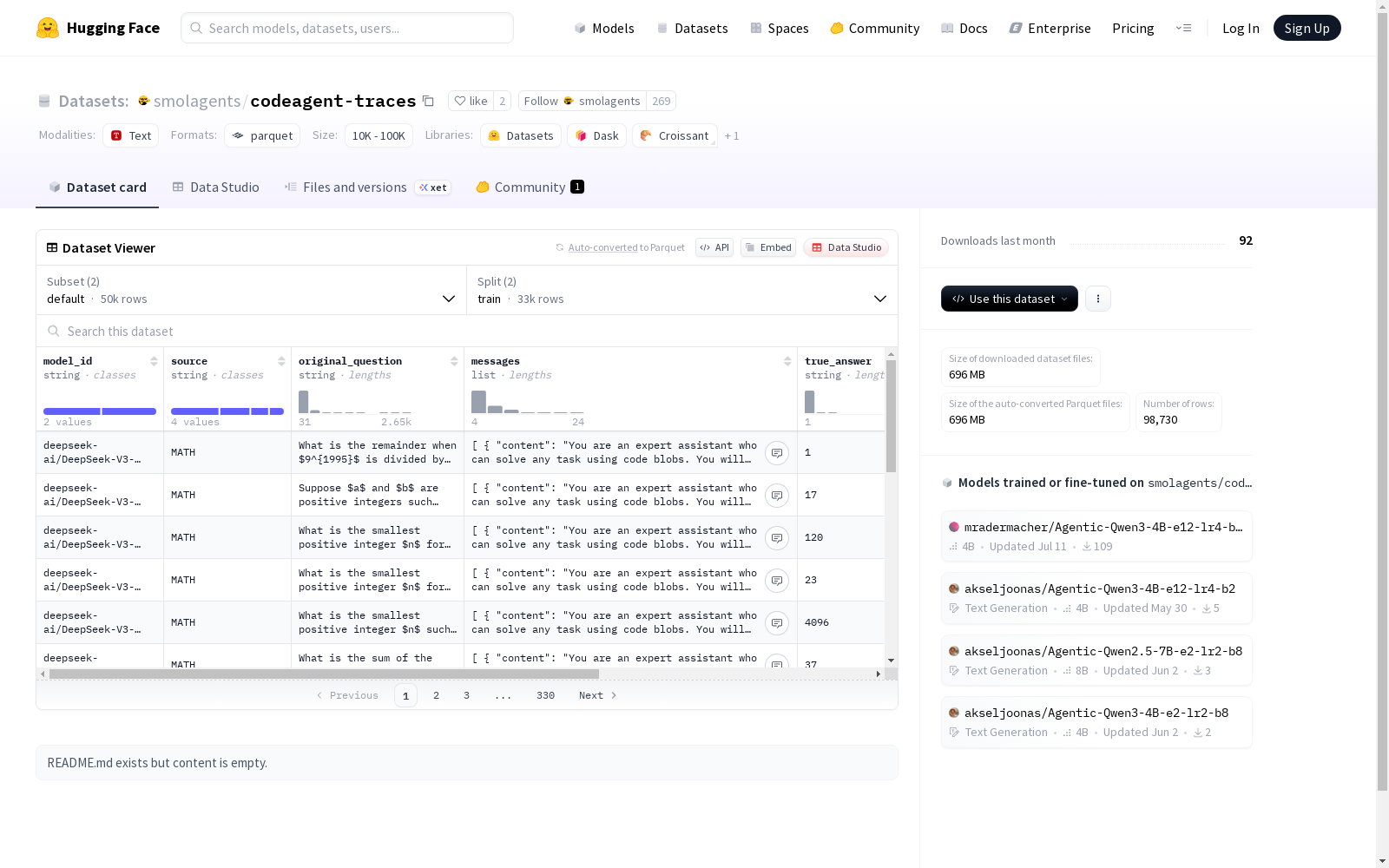This screenshot has width=1389, height=868.
Task: Show the +1 more libraries
Action: pyautogui.click(x=732, y=135)
